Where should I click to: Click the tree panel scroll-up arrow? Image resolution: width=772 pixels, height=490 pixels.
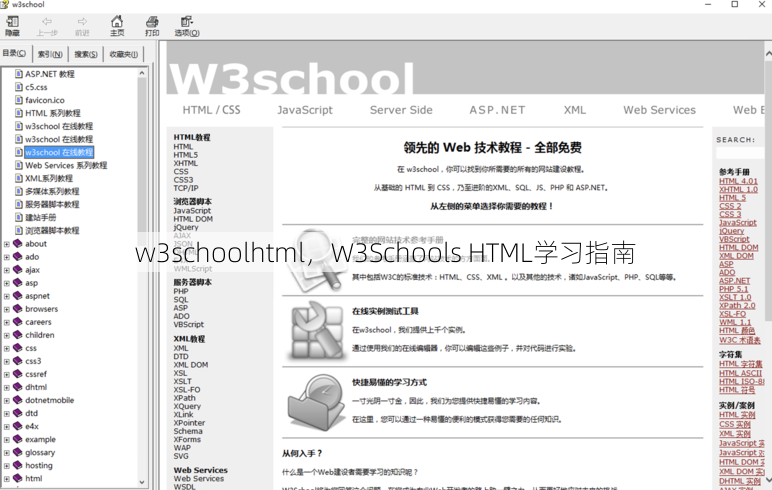pos(142,73)
